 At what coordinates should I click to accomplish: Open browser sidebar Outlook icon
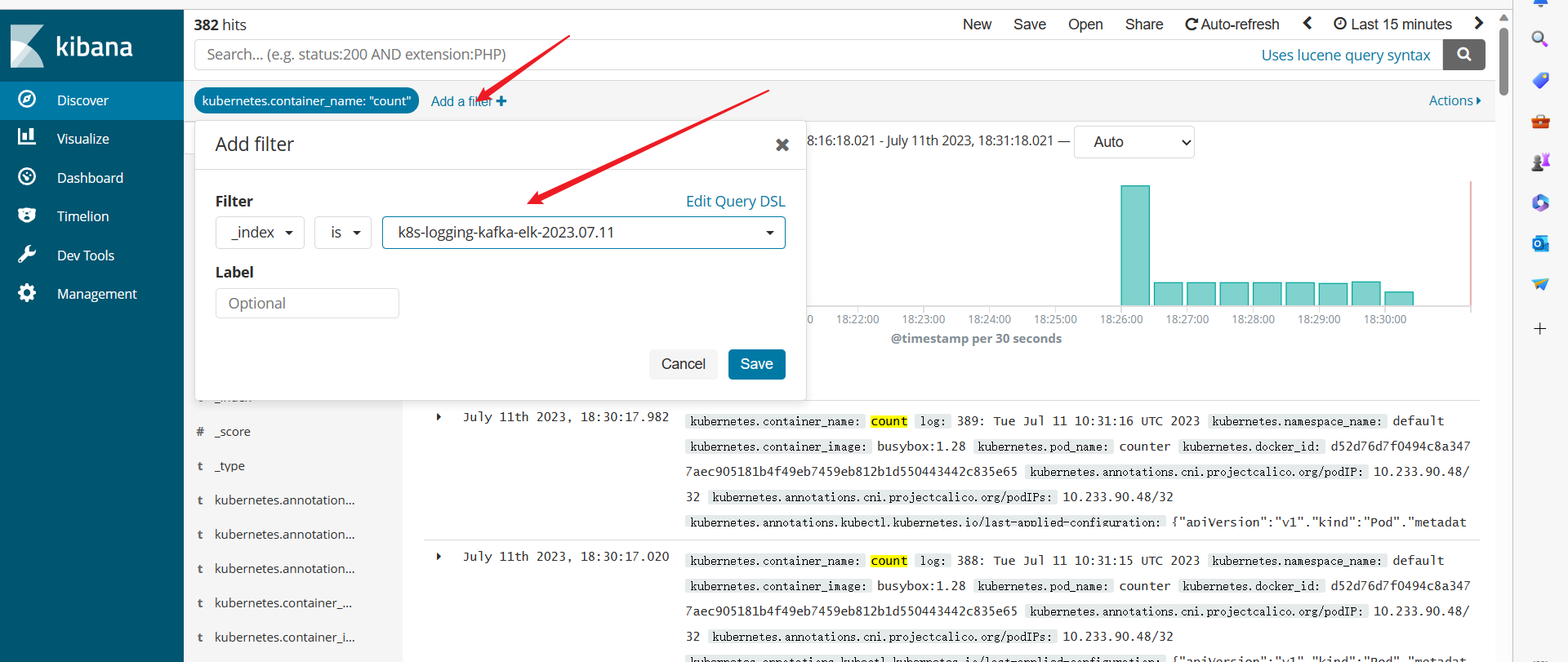[x=1540, y=243]
